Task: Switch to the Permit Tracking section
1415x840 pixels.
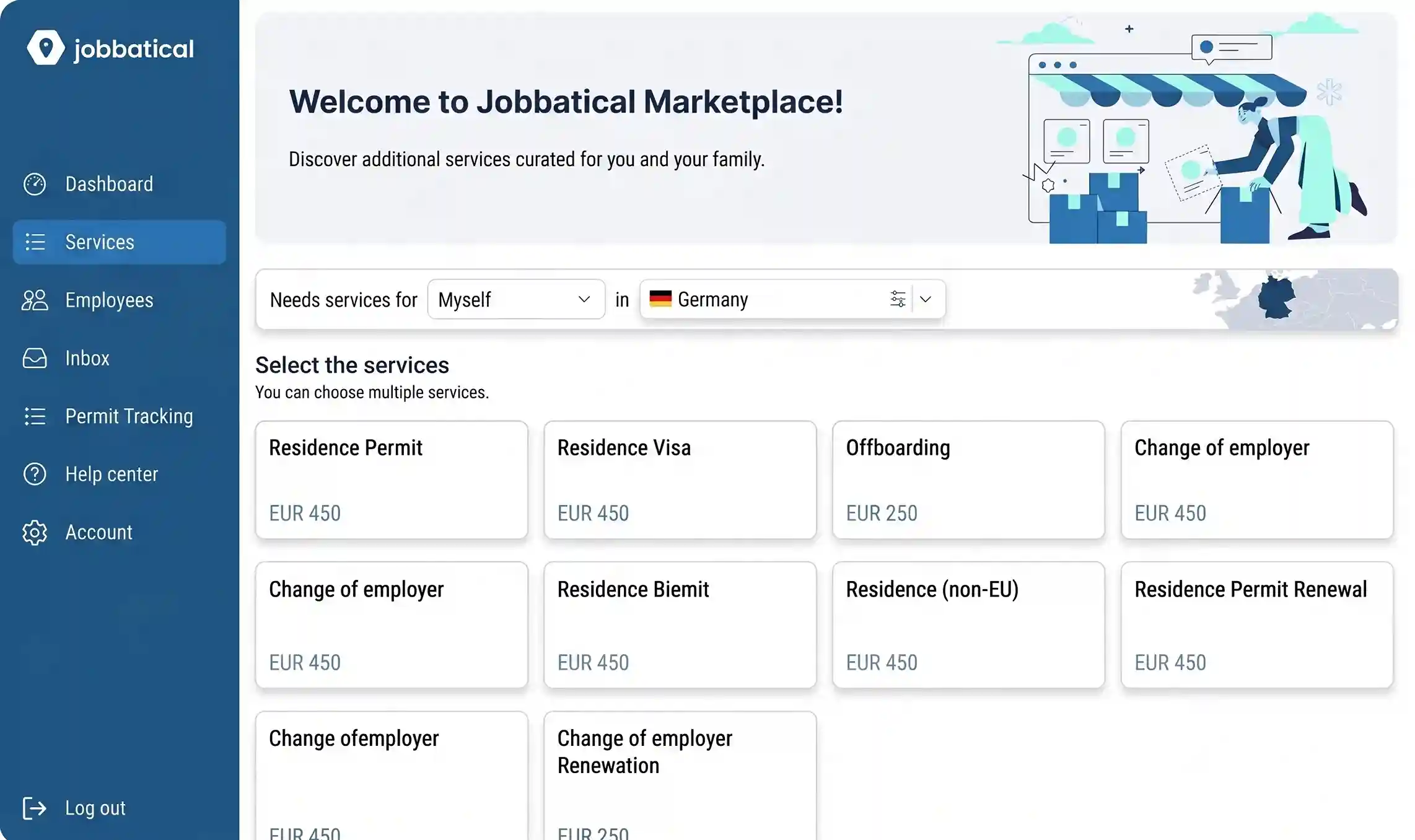Action: 128,416
